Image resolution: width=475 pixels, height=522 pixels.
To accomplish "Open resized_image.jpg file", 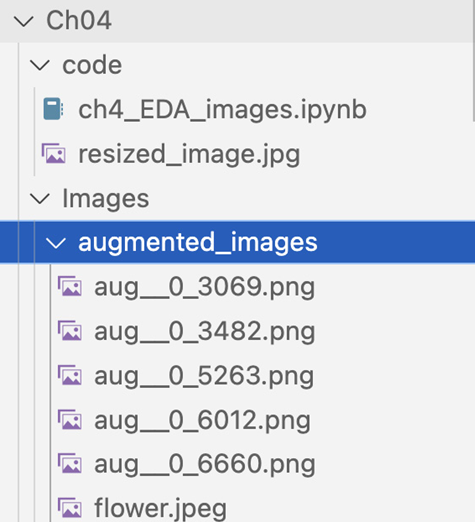I will (189, 154).
